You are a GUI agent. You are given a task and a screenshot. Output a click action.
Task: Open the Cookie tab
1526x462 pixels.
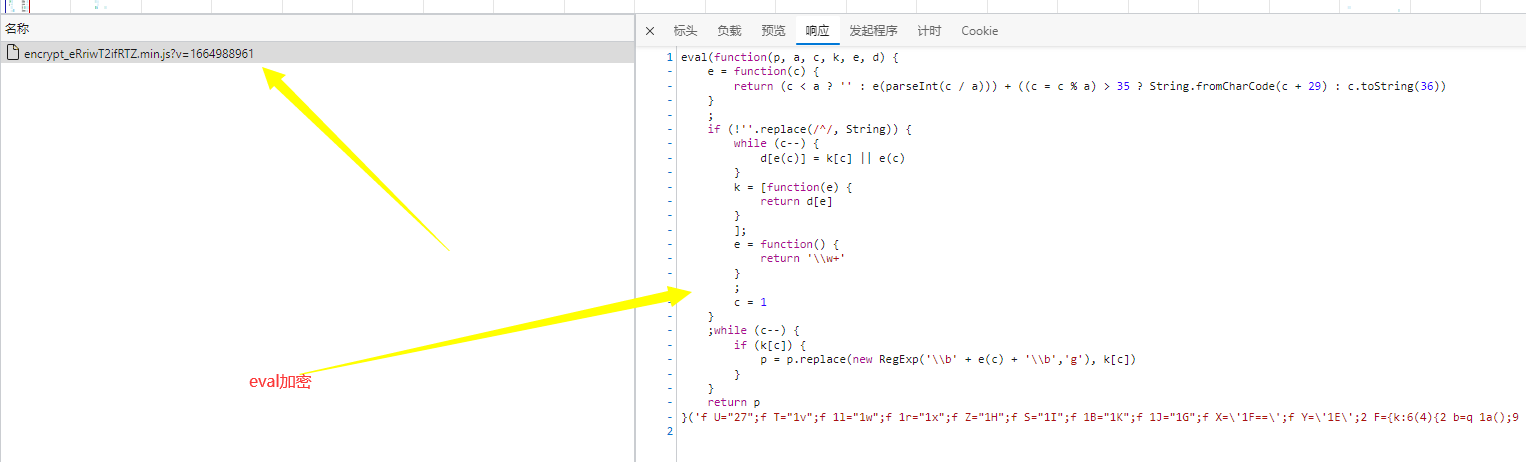click(x=979, y=31)
